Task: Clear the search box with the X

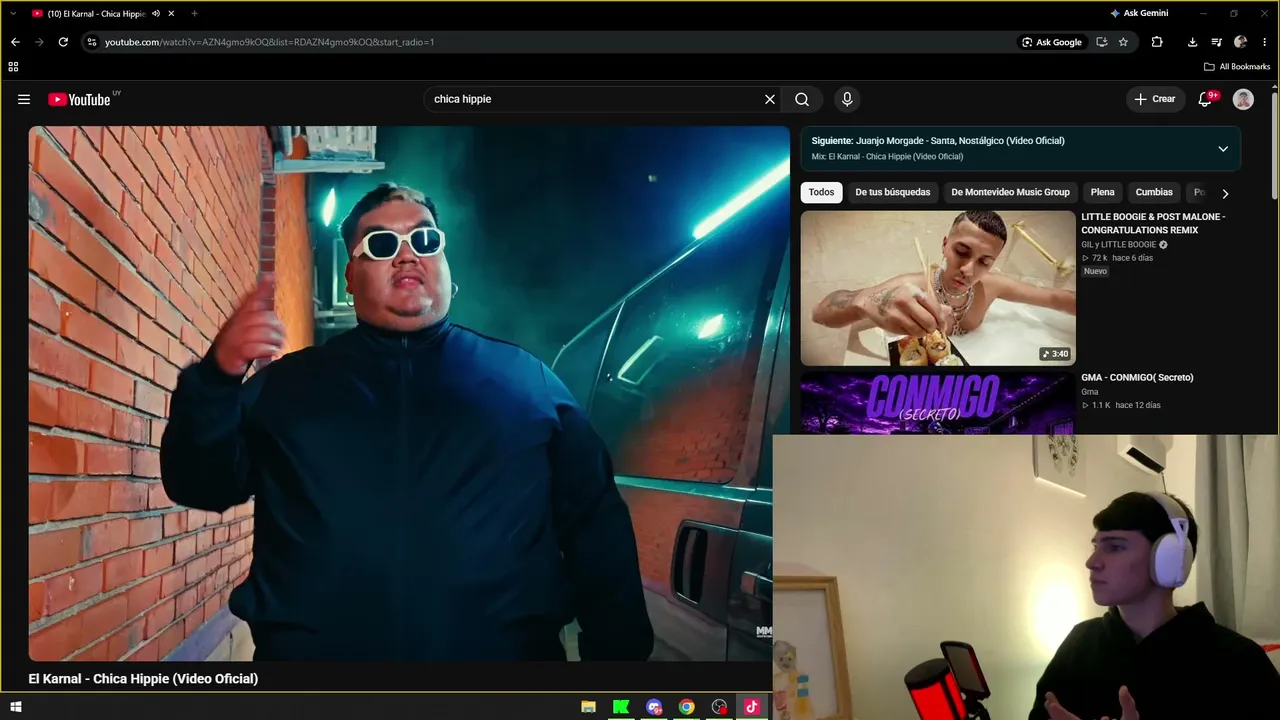Action: [770, 99]
